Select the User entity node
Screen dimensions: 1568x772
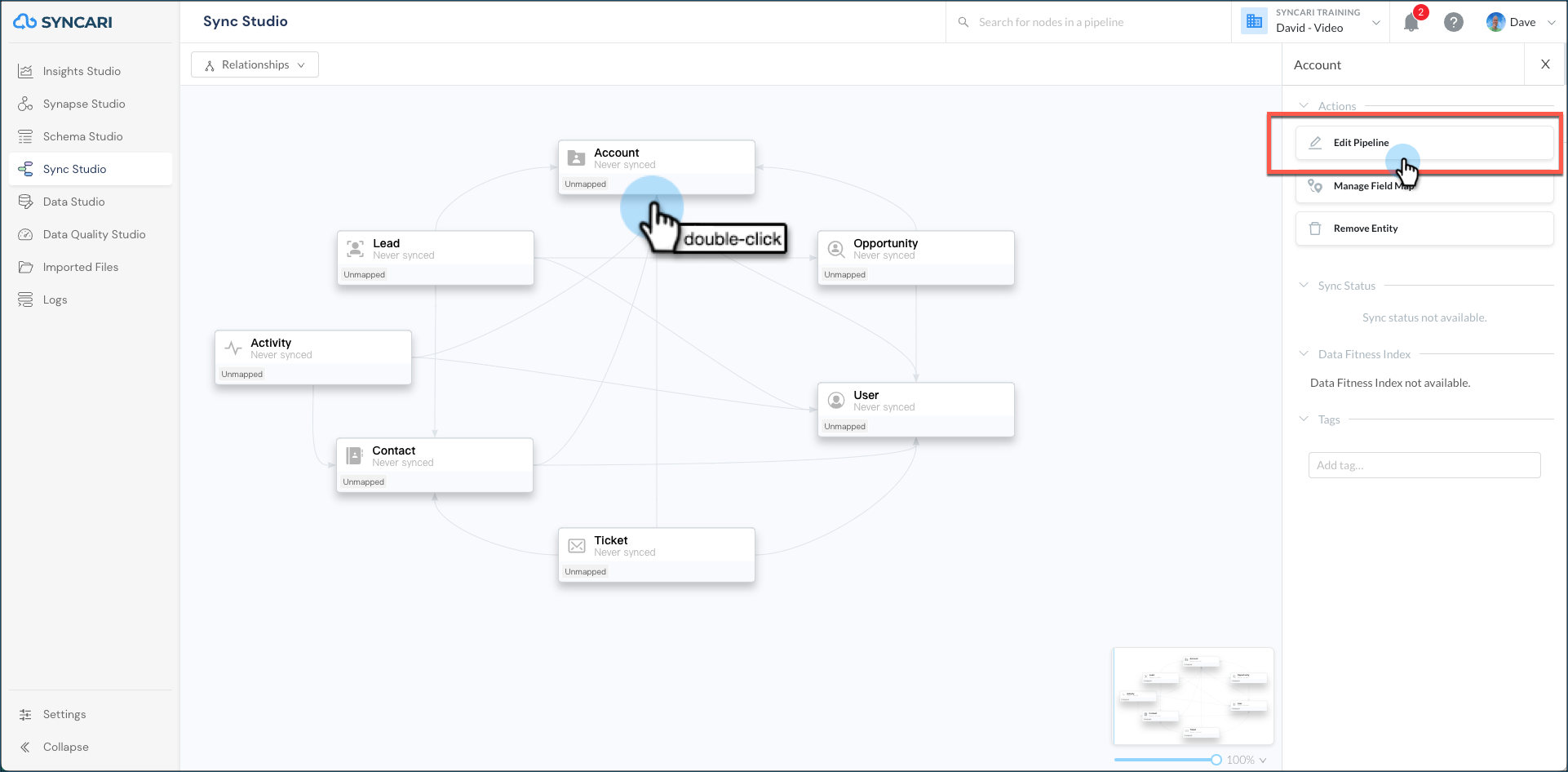916,410
